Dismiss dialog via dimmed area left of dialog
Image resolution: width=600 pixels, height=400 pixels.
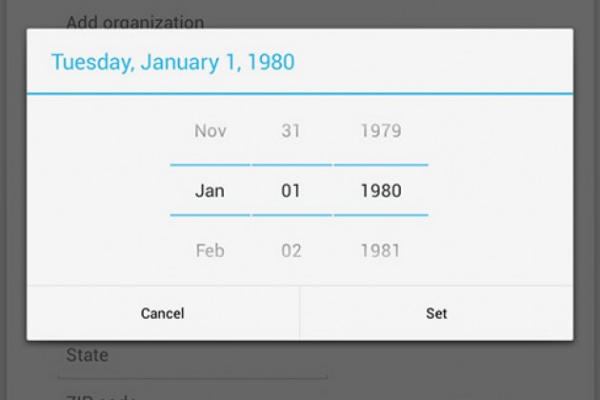click(x=12, y=200)
